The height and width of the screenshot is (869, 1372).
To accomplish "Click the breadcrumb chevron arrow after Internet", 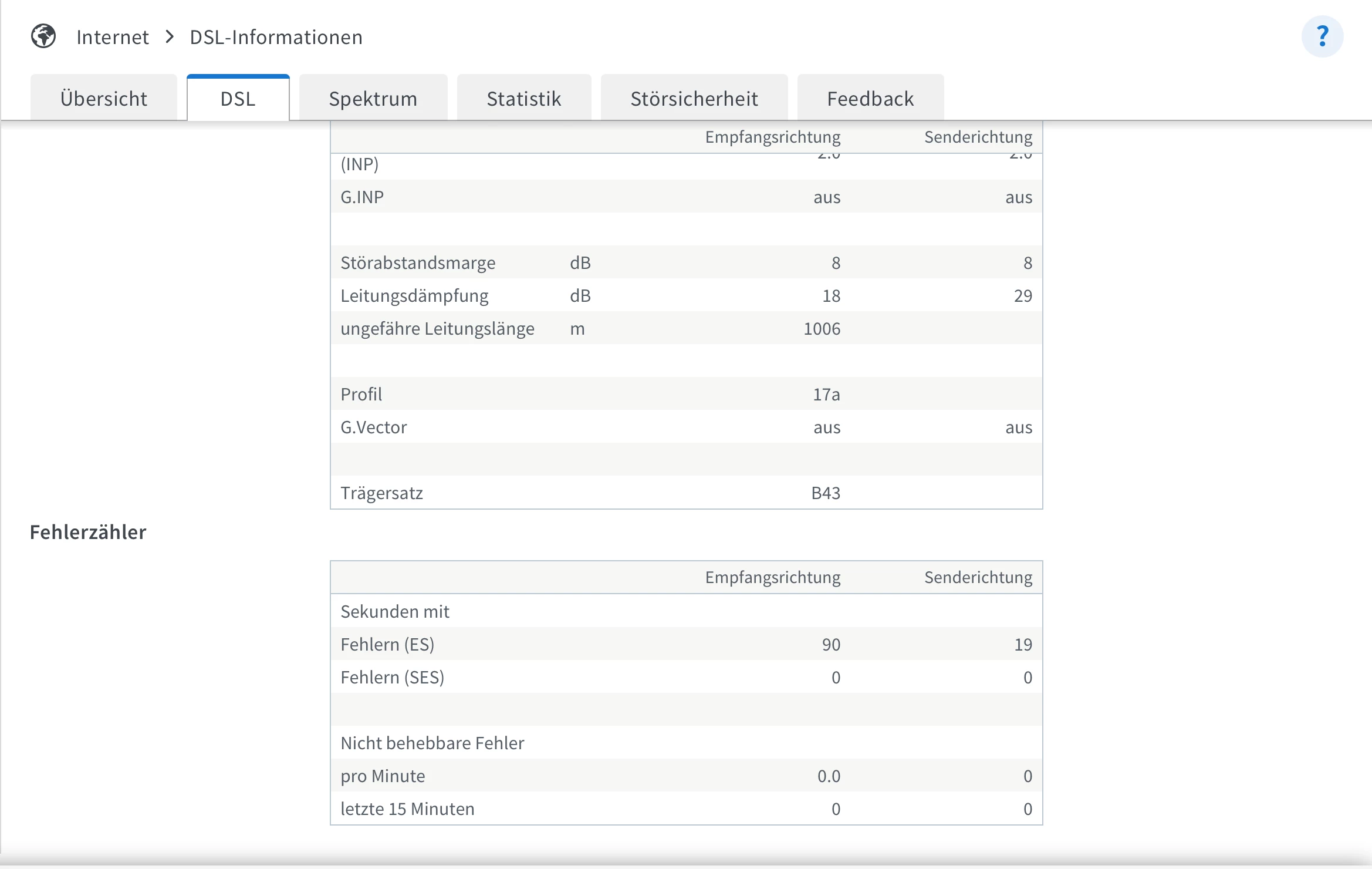I will click(x=170, y=37).
